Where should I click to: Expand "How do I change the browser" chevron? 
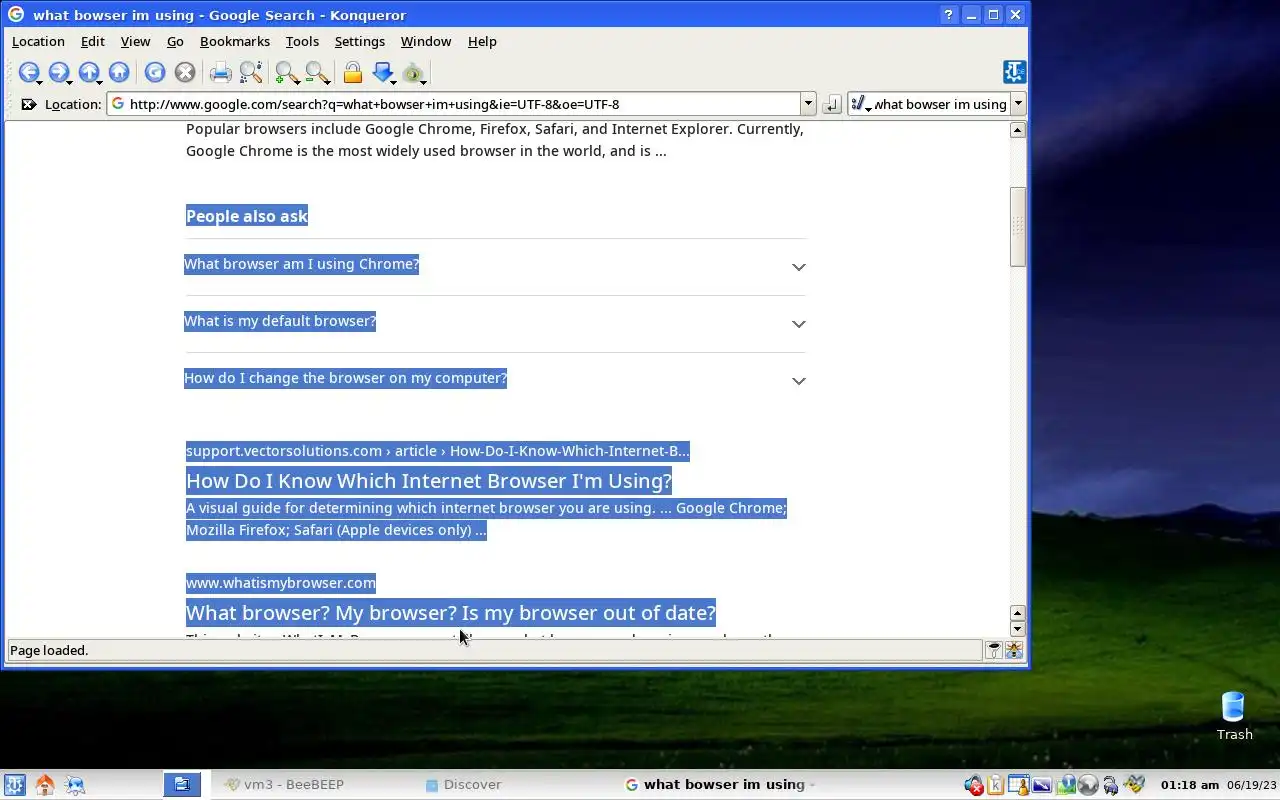pos(798,381)
